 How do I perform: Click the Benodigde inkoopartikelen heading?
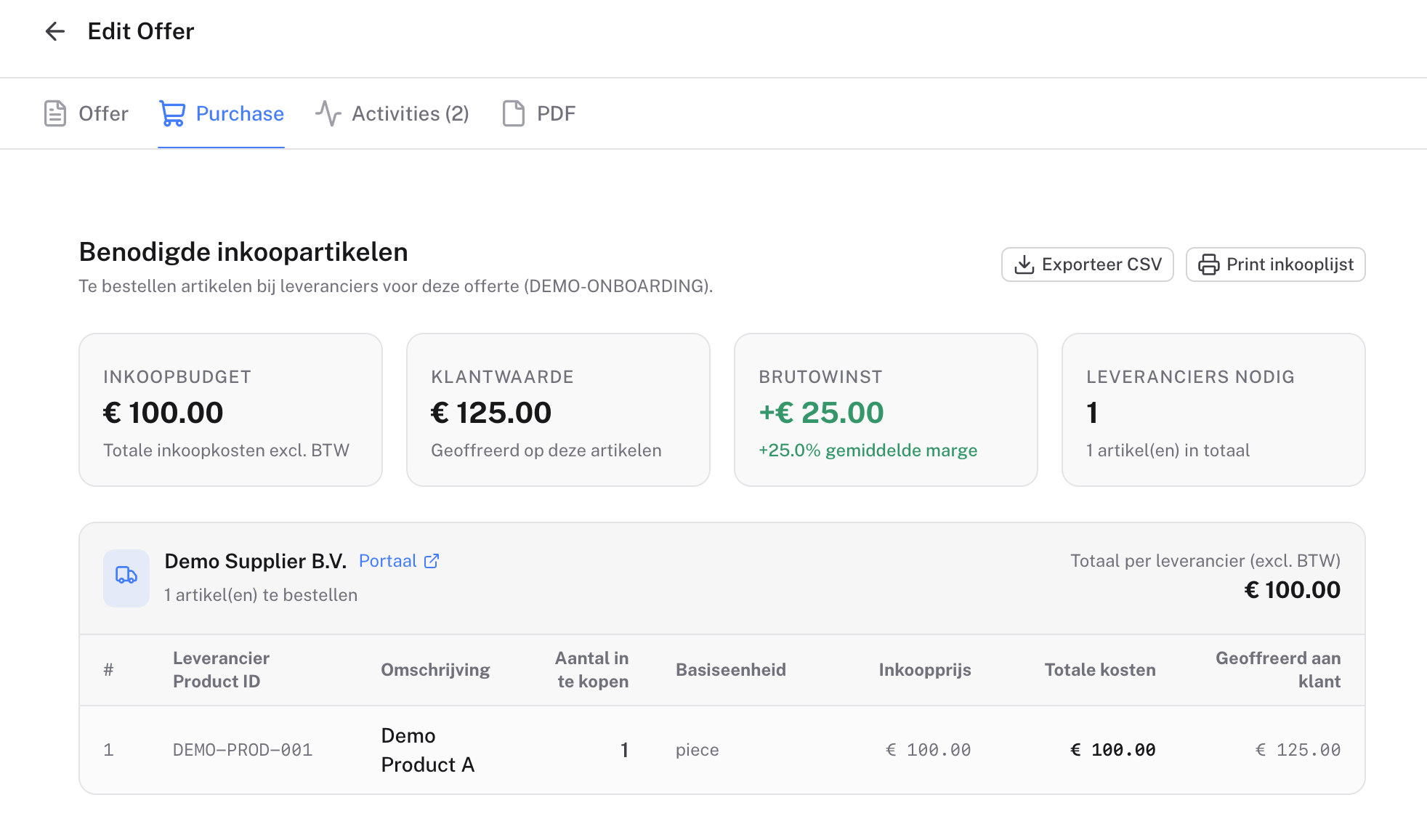tap(243, 252)
